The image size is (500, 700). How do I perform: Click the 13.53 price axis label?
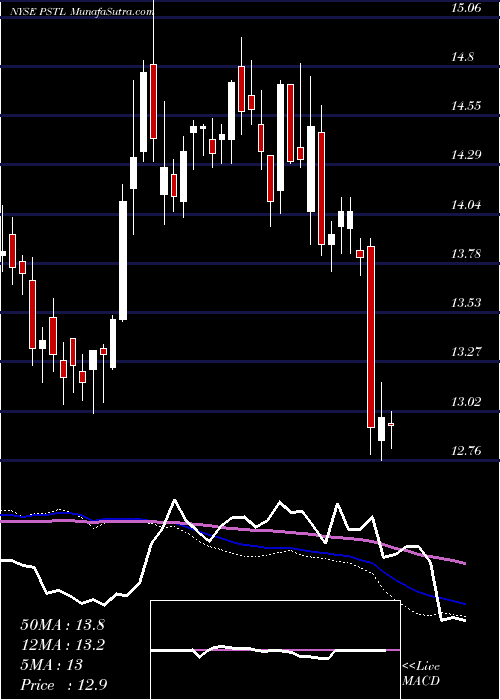(466, 303)
